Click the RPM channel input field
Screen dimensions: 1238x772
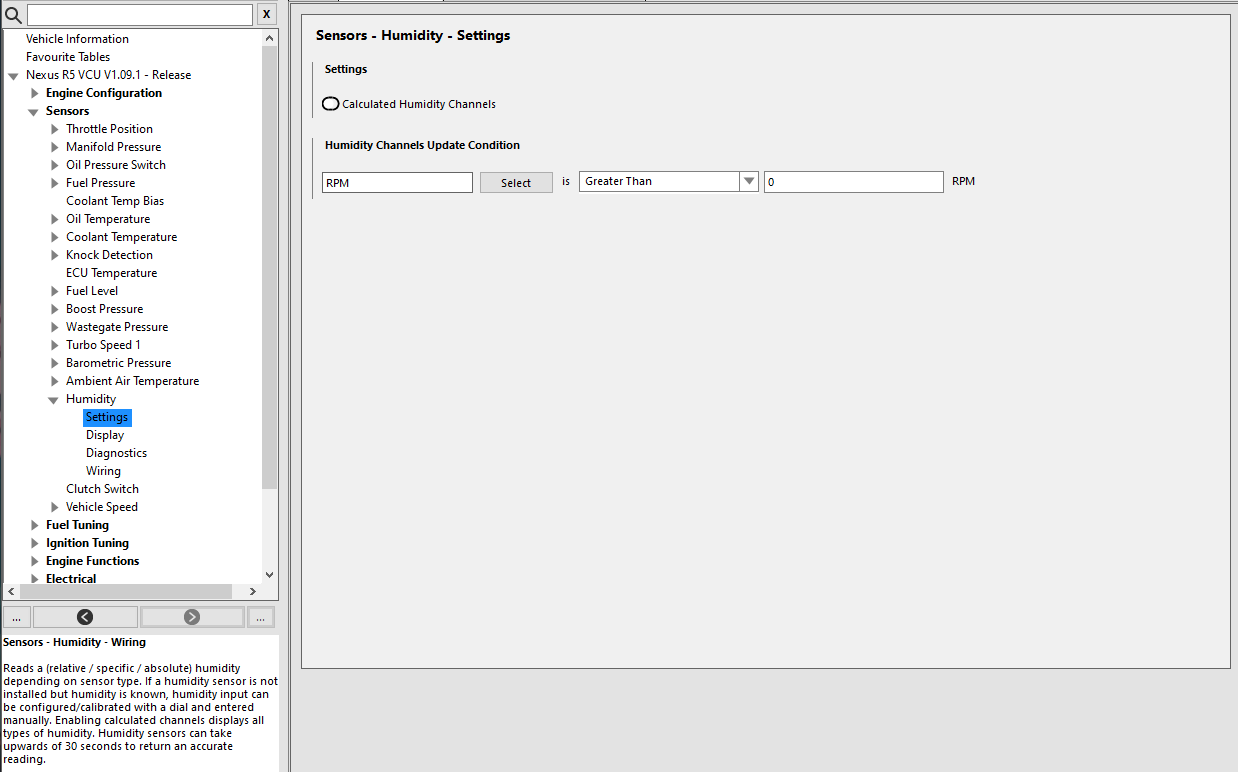(397, 182)
